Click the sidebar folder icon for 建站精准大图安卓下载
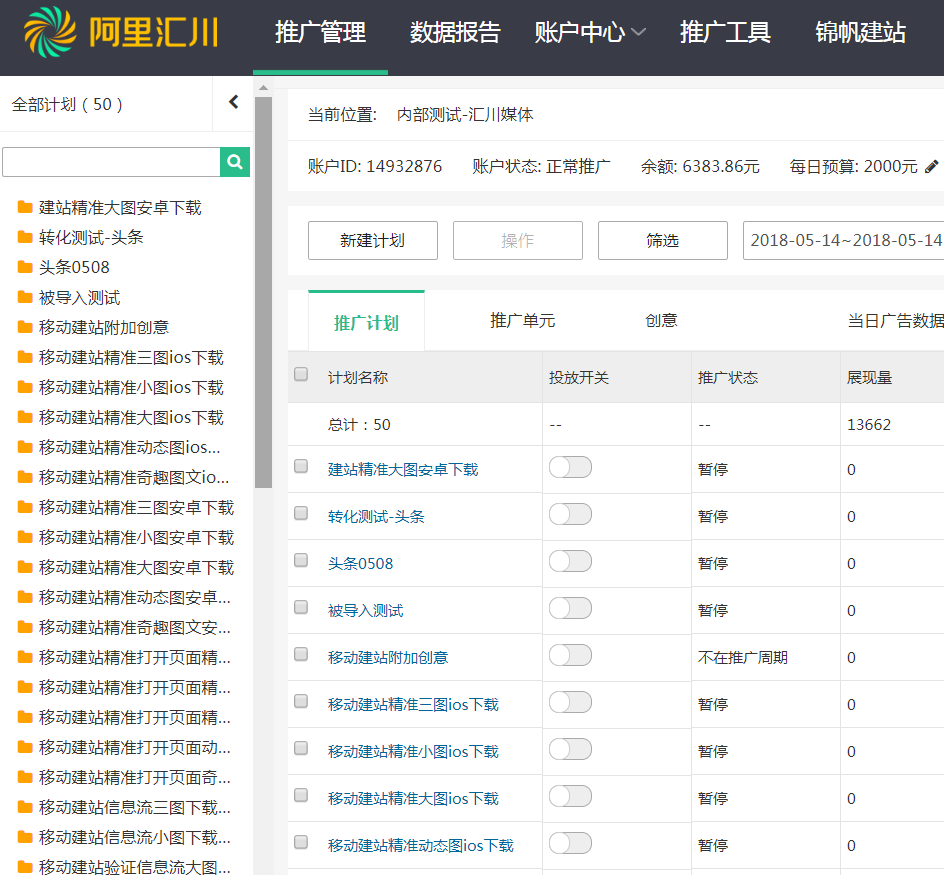944x875 pixels. (x=25, y=207)
